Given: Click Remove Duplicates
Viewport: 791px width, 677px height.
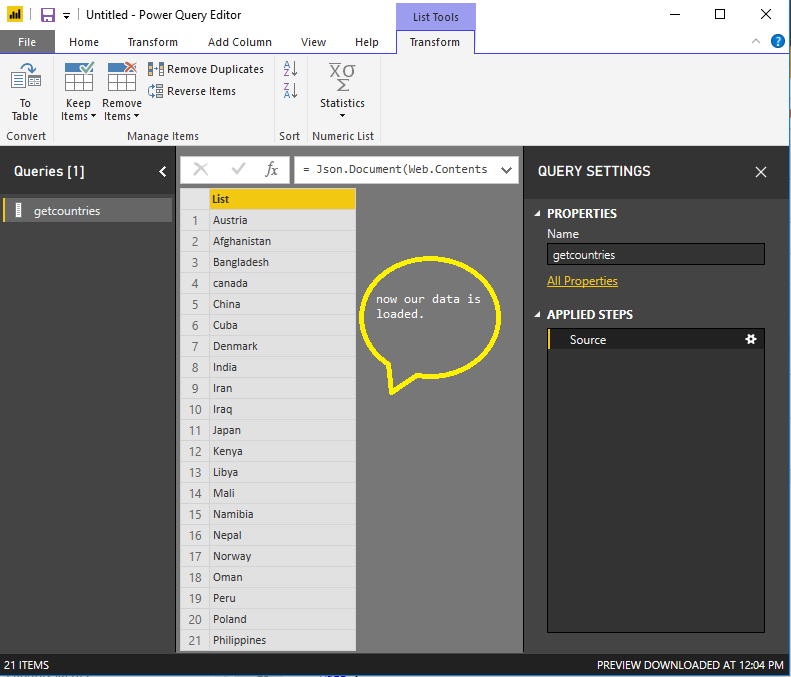Looking at the screenshot, I should point(206,69).
